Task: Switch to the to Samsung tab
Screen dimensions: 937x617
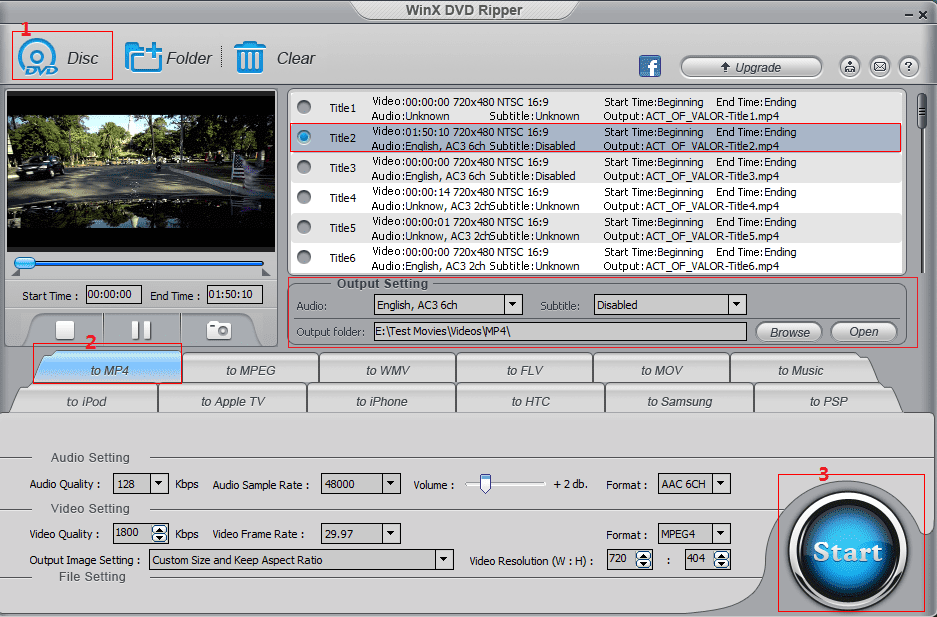Action: 679,401
